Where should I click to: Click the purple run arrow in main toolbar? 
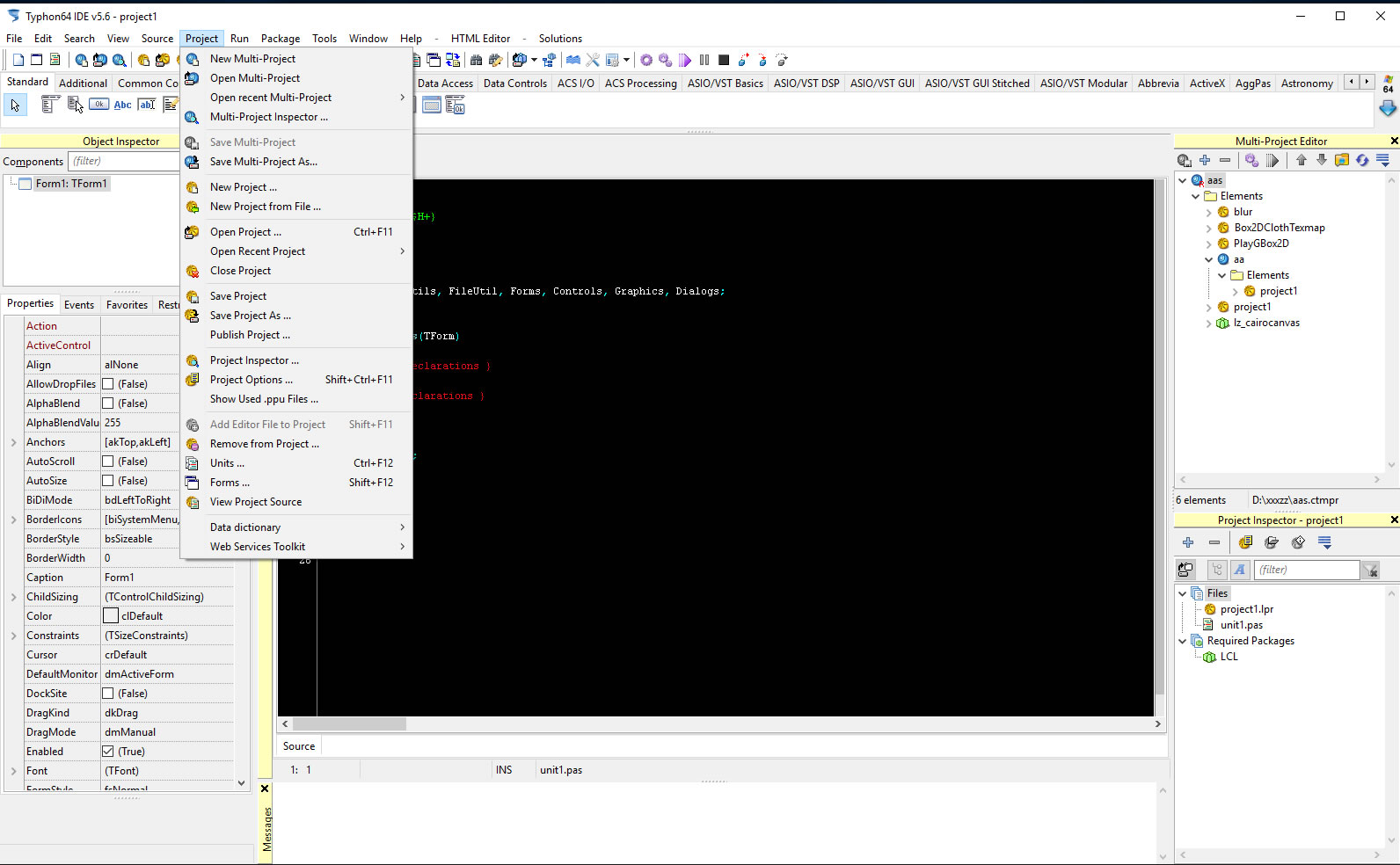pos(685,60)
